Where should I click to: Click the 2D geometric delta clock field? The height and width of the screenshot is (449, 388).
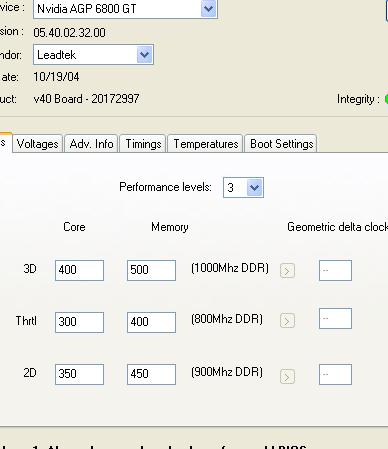click(x=335, y=374)
